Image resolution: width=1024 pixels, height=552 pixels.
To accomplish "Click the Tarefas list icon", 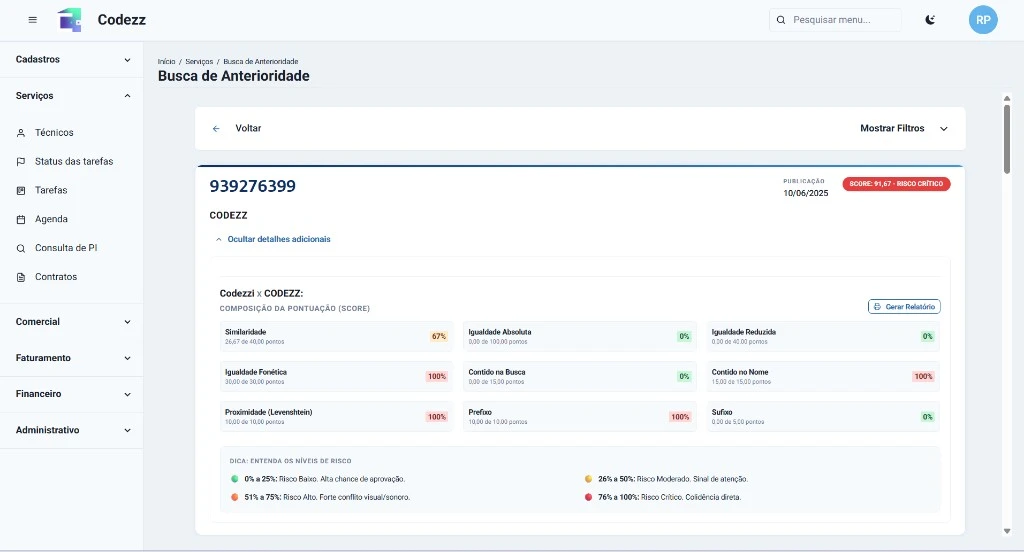I will pyautogui.click(x=21, y=191).
